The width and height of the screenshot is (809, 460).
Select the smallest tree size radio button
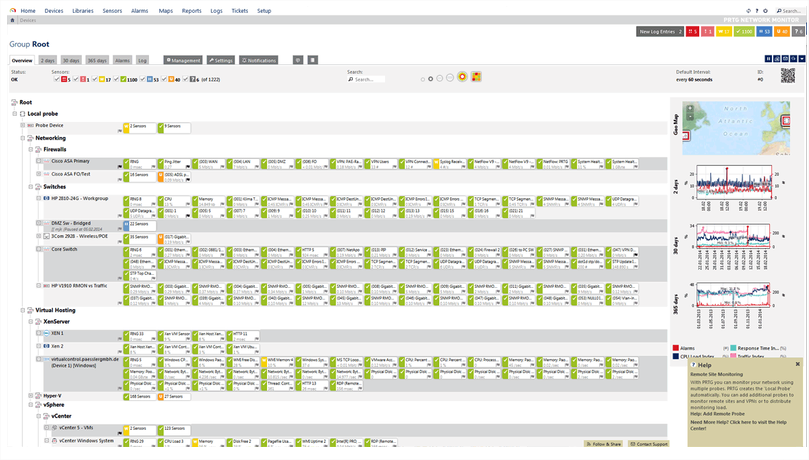coord(423,79)
